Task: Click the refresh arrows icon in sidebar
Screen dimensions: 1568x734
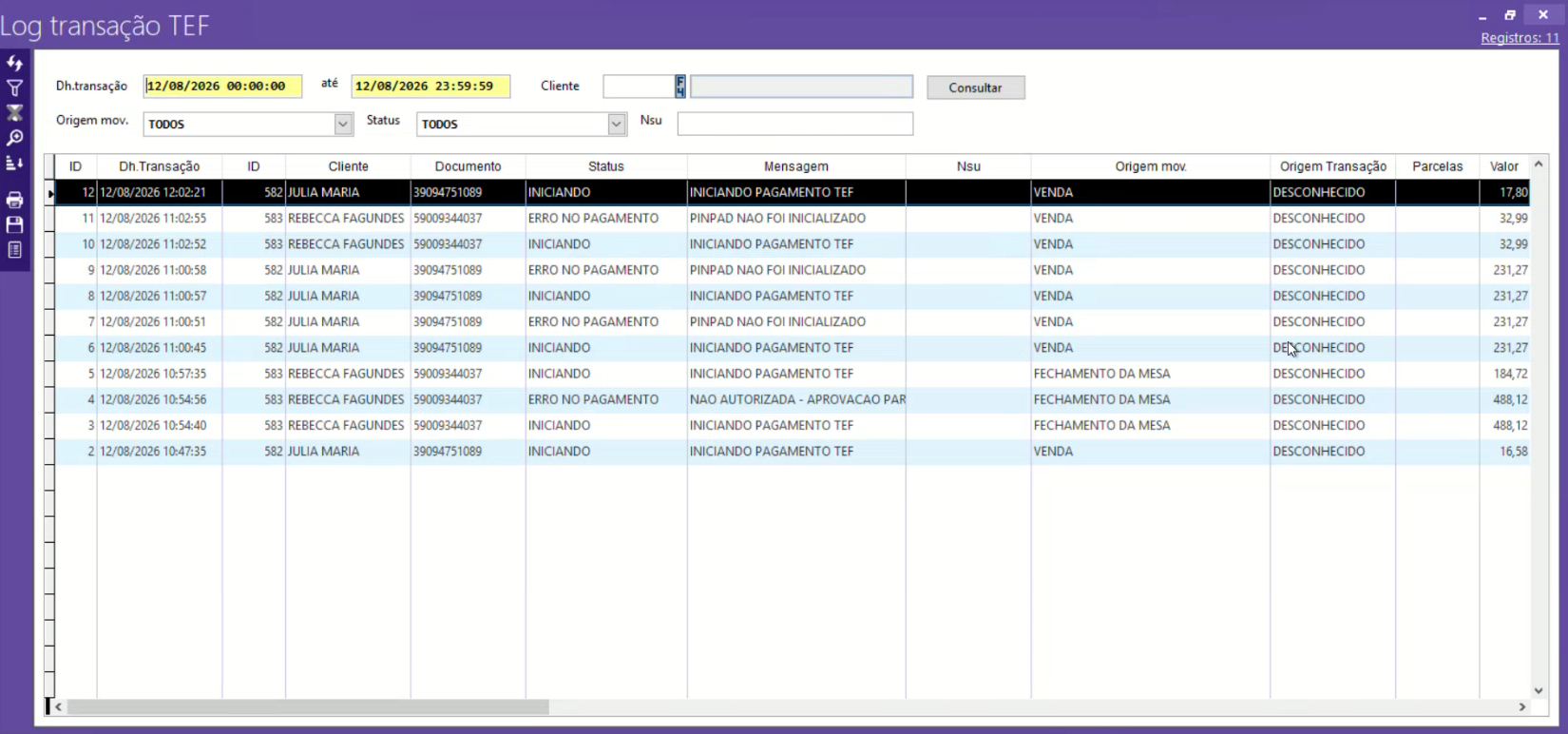Action: [14, 63]
